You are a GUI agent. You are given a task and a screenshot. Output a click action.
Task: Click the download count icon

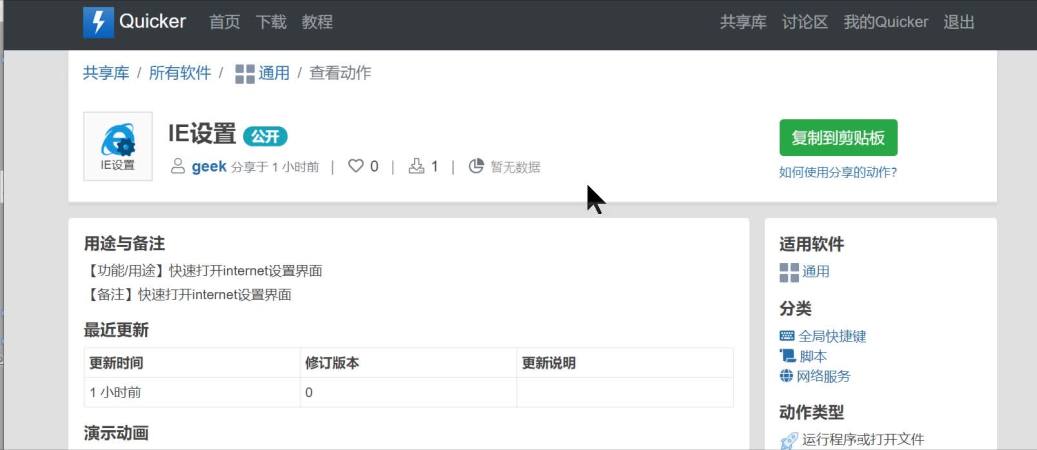pyautogui.click(x=416, y=166)
